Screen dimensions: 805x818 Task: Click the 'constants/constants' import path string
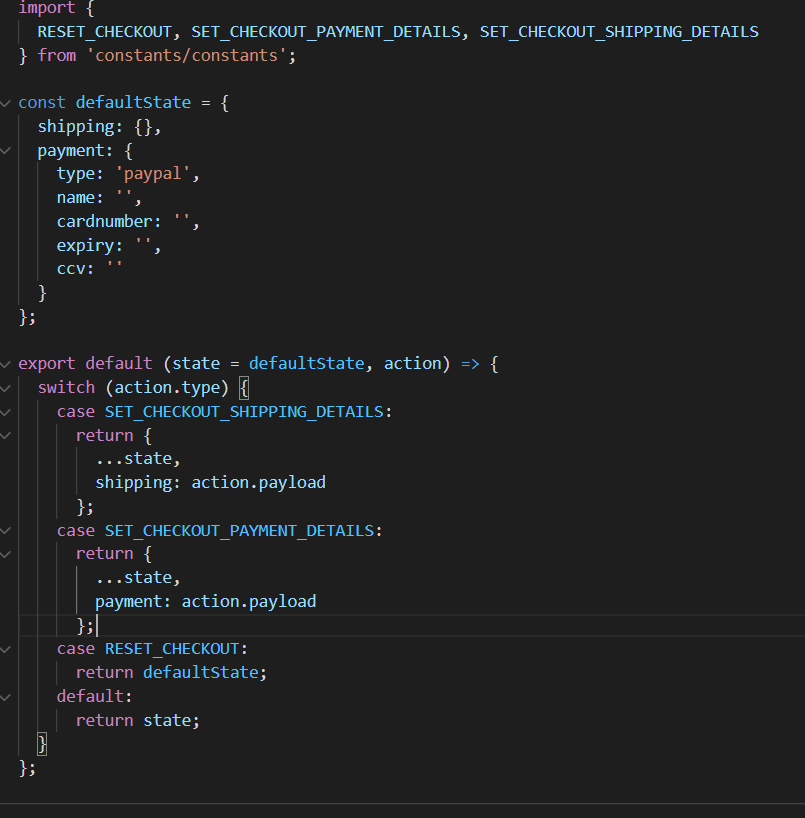click(187, 55)
